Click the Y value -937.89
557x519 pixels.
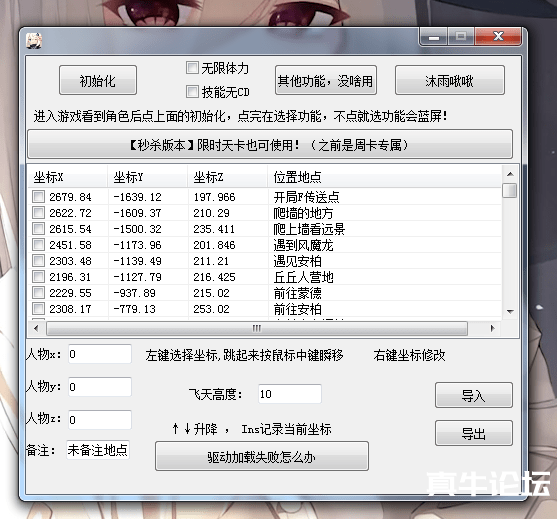135,293
